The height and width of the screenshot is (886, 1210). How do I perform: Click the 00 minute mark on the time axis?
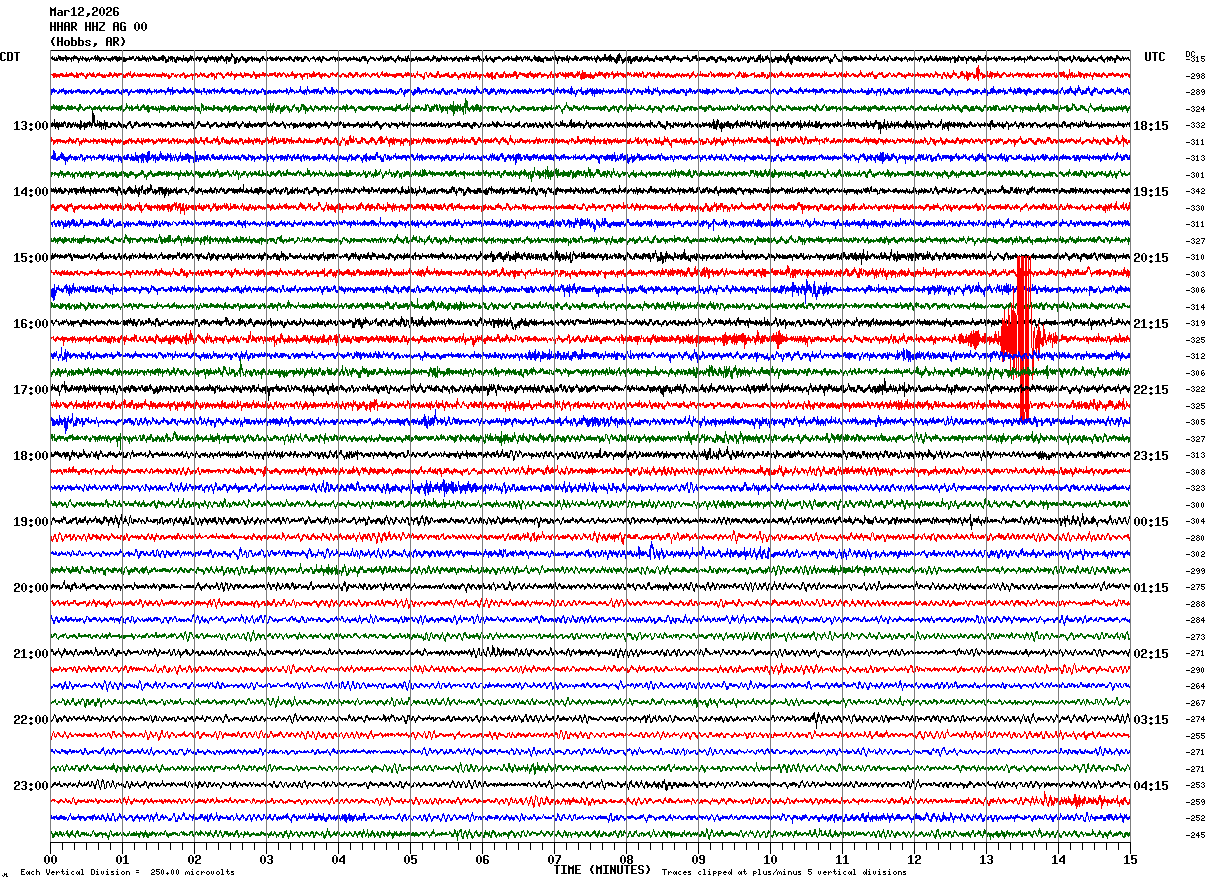pyautogui.click(x=51, y=860)
